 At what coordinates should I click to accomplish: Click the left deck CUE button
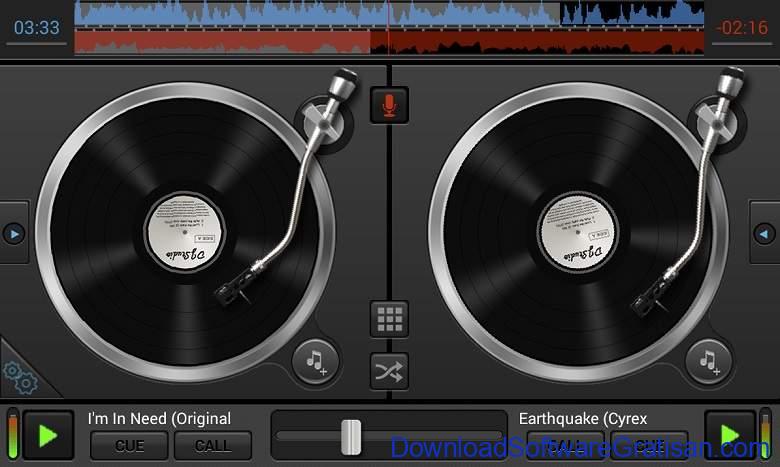click(129, 445)
